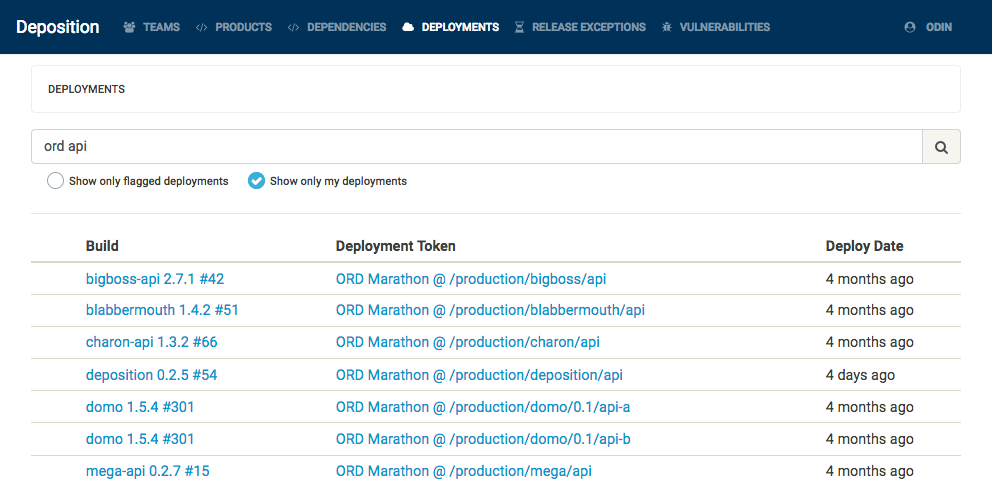
Task: Click the Build column header
Action: [x=102, y=246]
